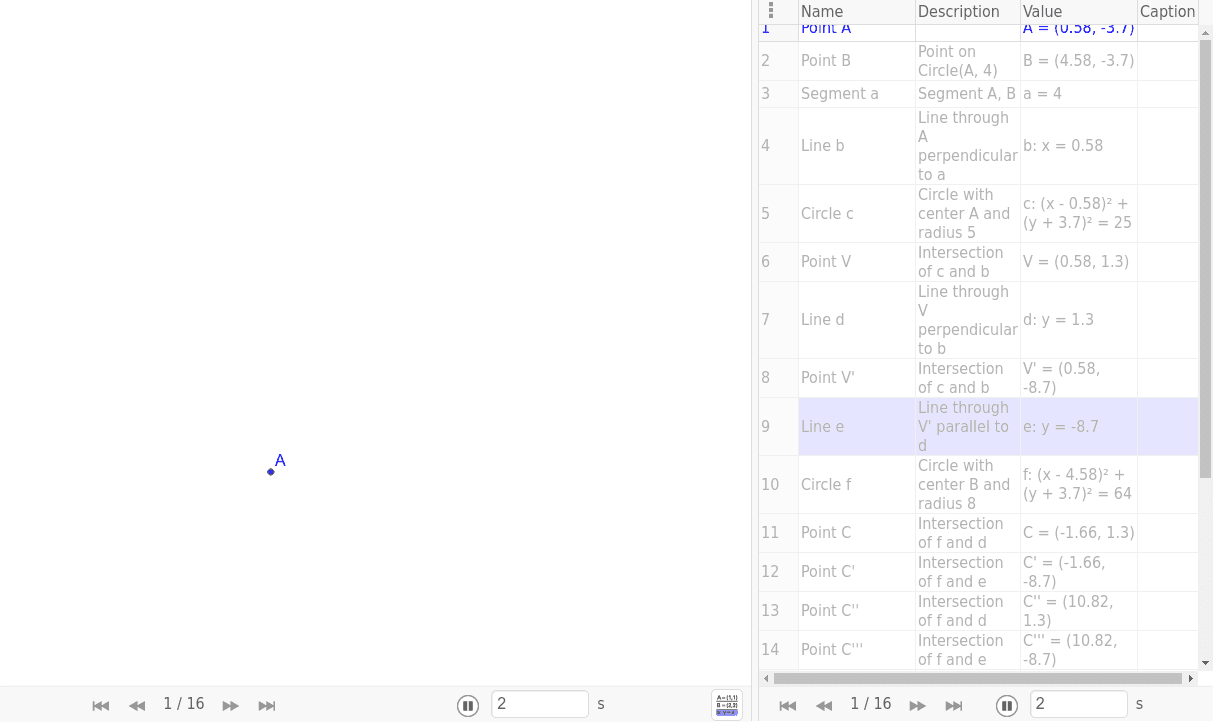Click the circle f equation value

click(1077, 485)
